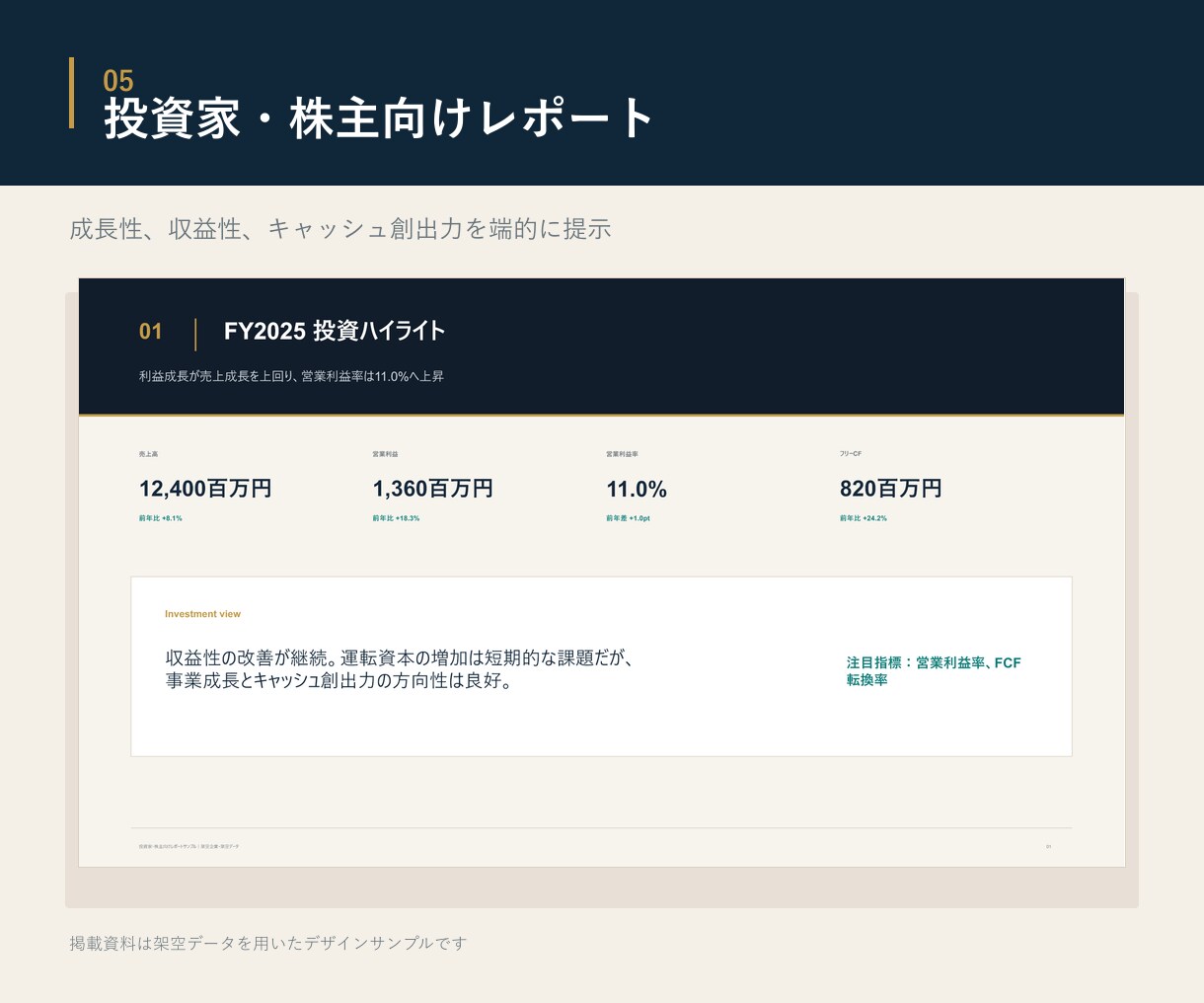Click the slide preview thumbnail's dark header
The height and width of the screenshot is (1003, 1204).
[x=601, y=347]
